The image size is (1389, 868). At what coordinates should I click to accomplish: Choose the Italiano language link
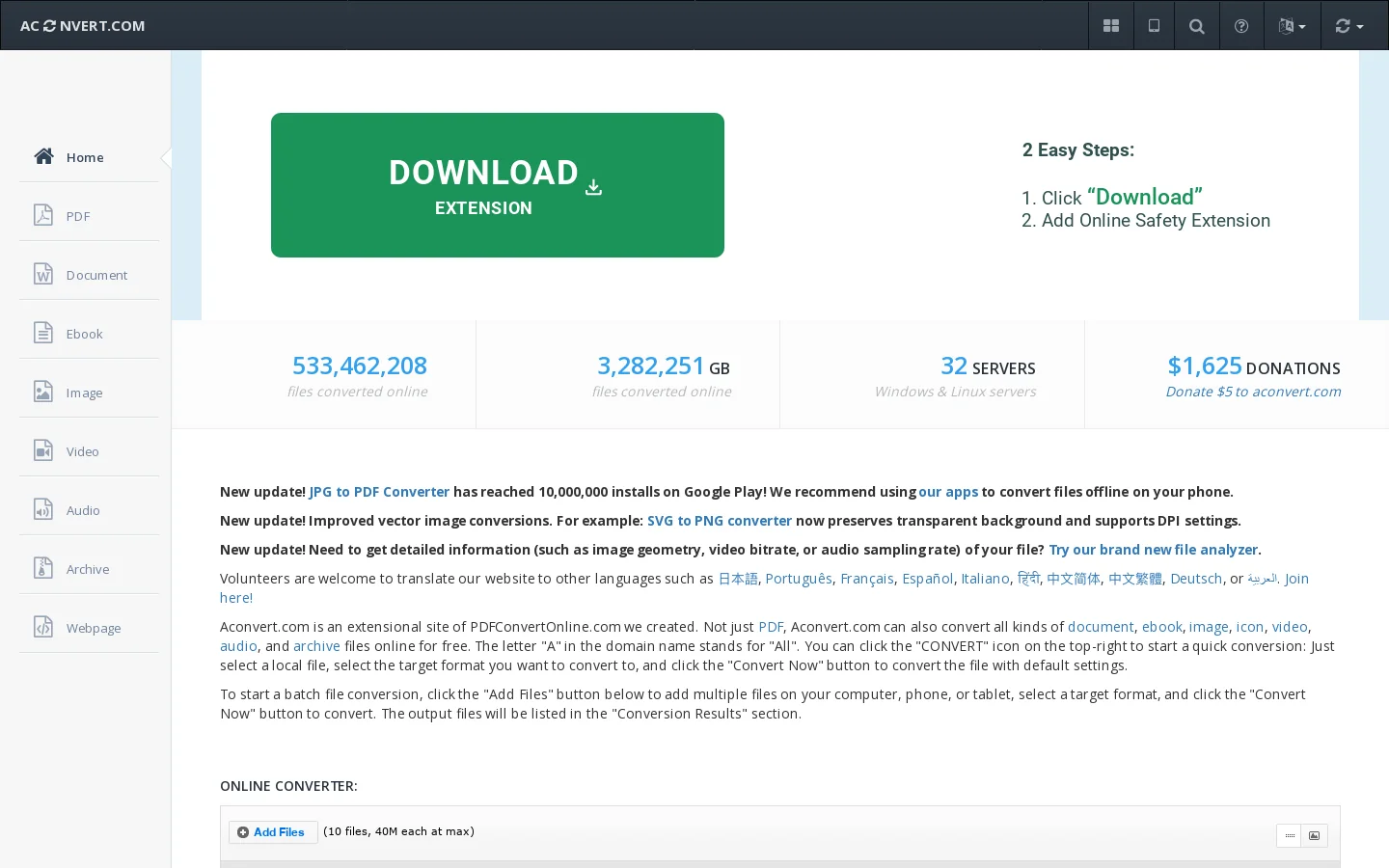pos(985,579)
